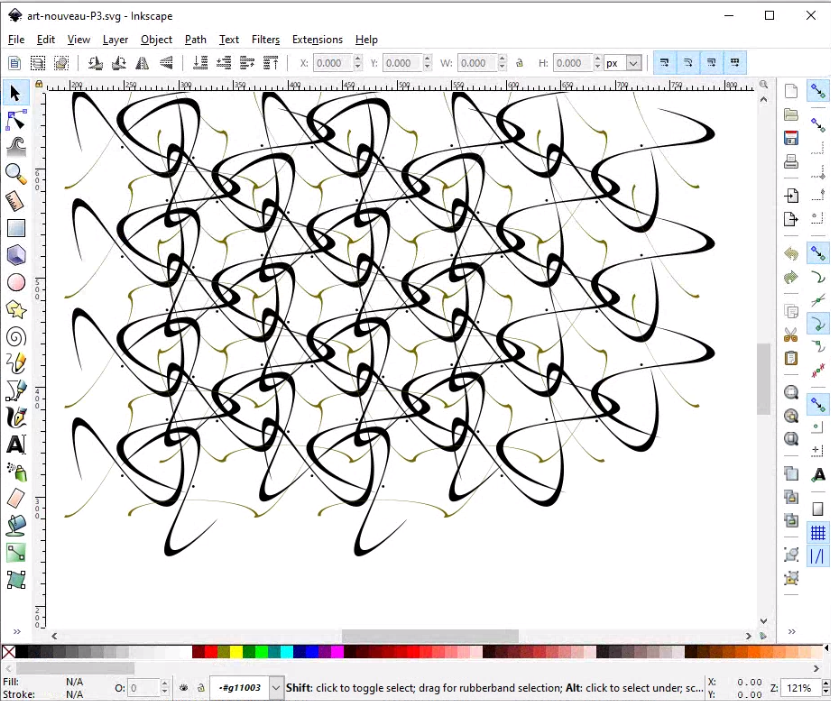The image size is (831, 701).
Task: Select the Spiral tool
Action: coord(14,337)
